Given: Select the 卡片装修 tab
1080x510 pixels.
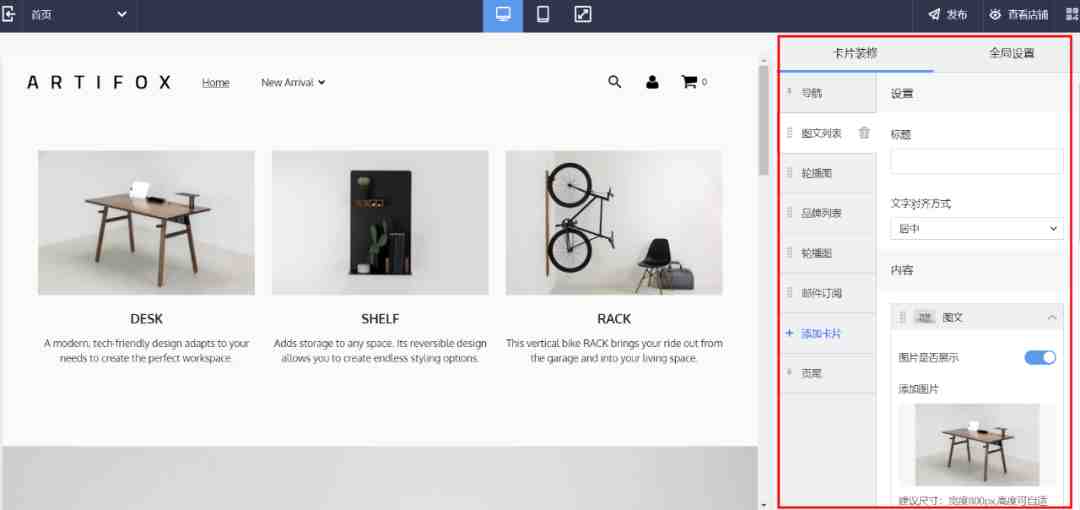Looking at the screenshot, I should pyautogui.click(x=855, y=53).
